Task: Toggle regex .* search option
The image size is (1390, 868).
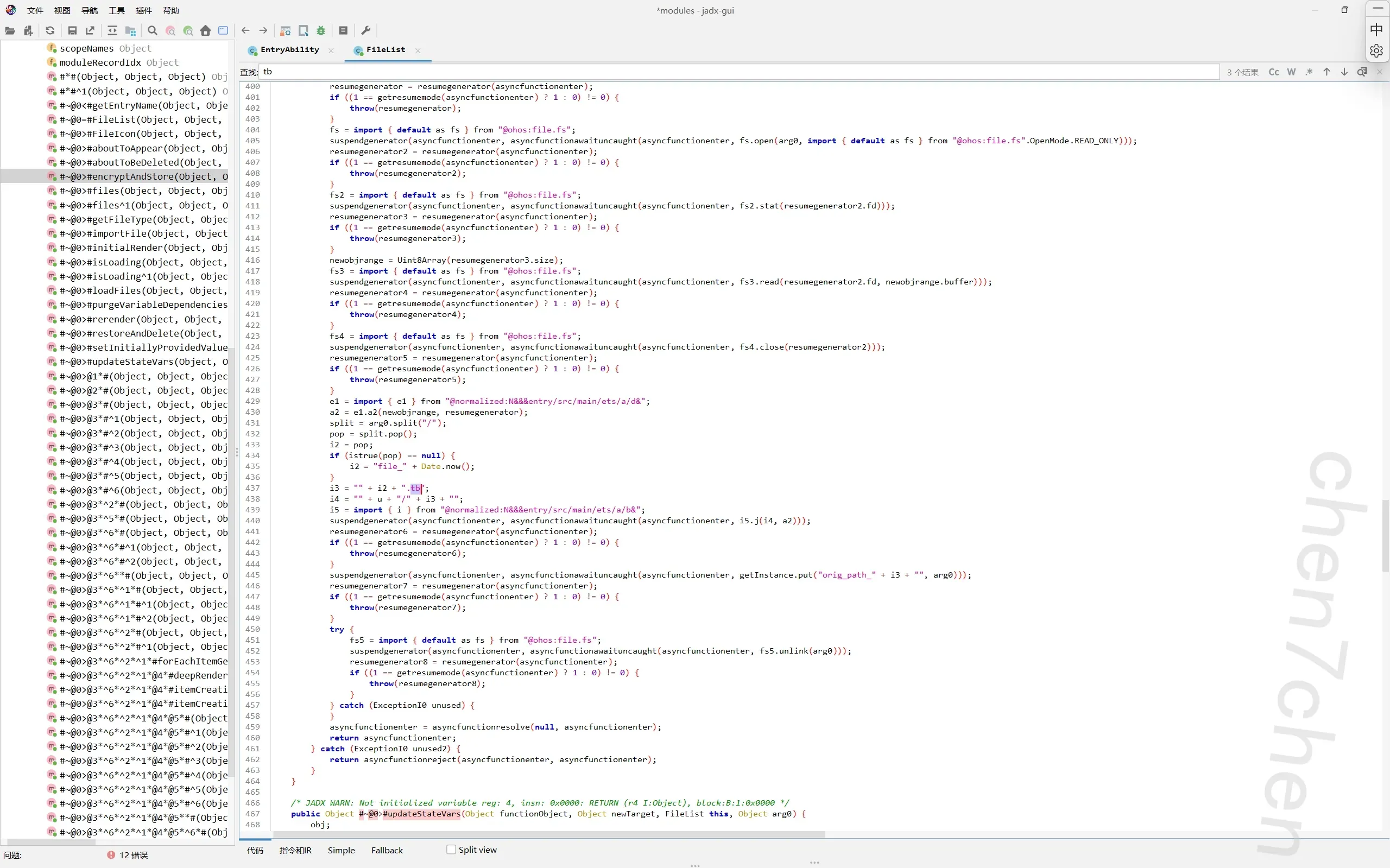Action: pos(1309,72)
